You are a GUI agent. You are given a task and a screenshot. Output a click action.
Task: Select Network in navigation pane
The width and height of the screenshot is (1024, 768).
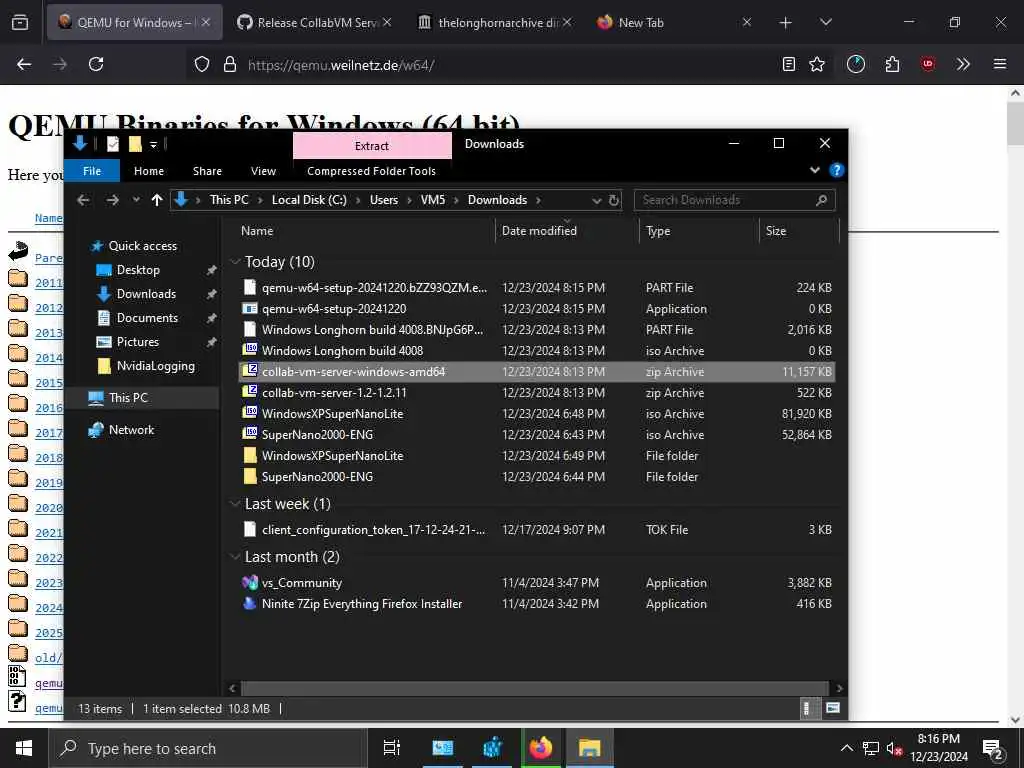131,430
